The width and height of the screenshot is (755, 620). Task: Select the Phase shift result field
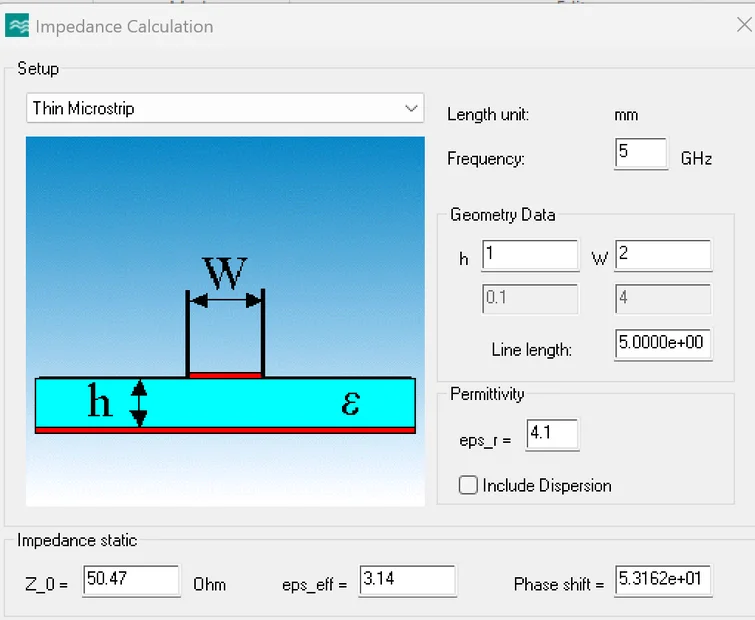[663, 581]
